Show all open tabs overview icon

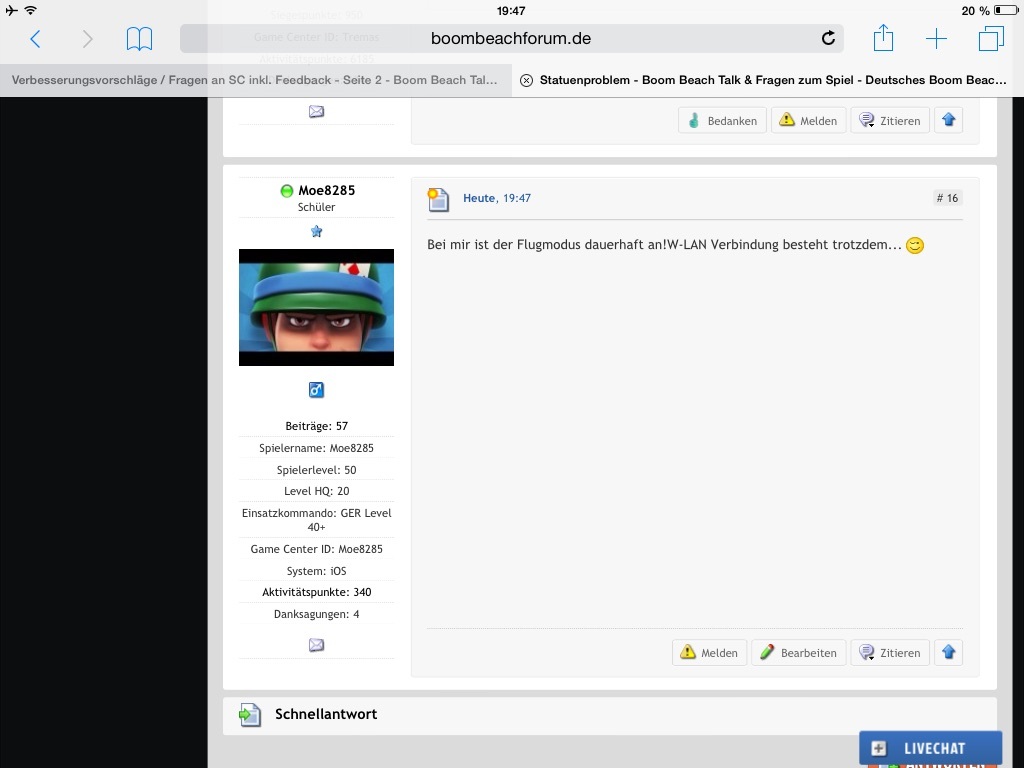[991, 39]
